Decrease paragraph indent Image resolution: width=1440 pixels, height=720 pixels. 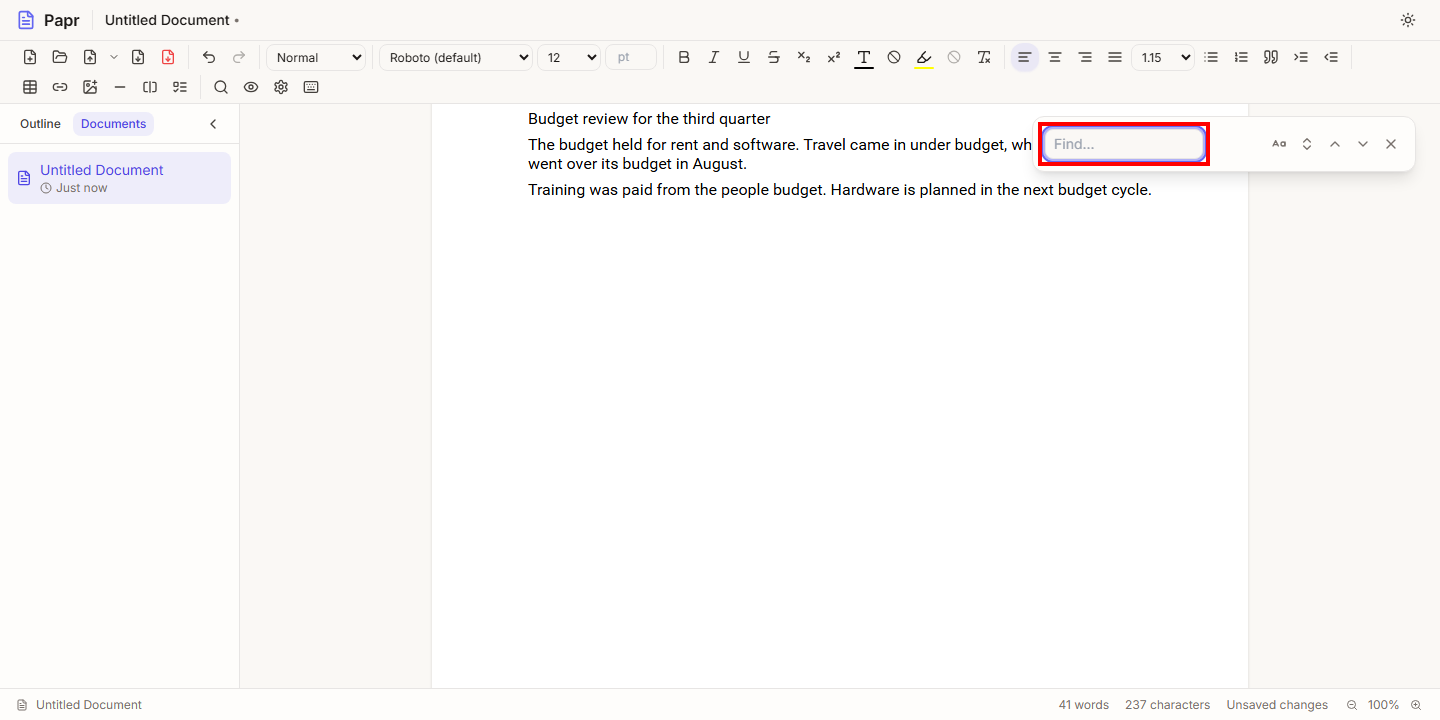[1331, 57]
